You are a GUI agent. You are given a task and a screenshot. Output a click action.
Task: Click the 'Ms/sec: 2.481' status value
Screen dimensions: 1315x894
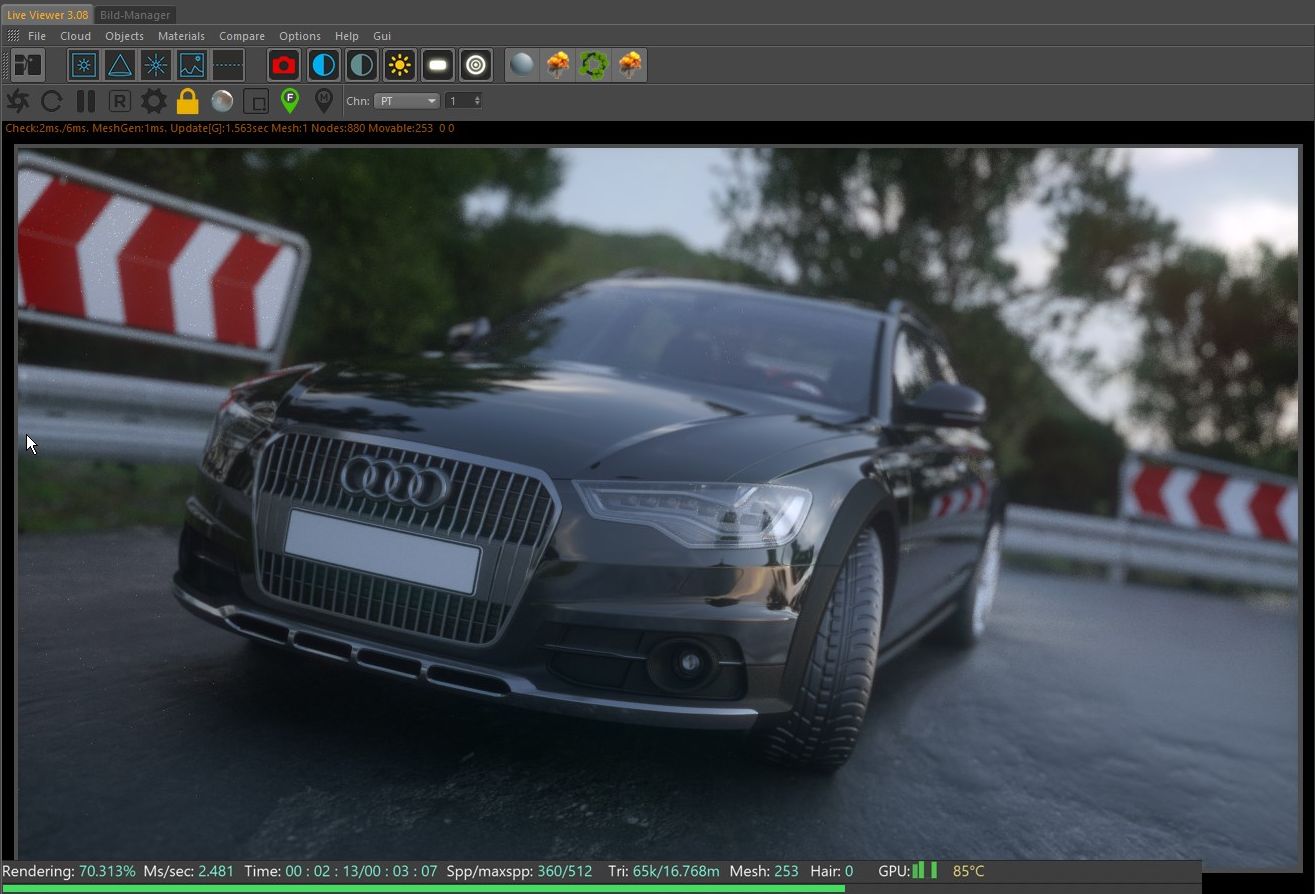(x=189, y=871)
